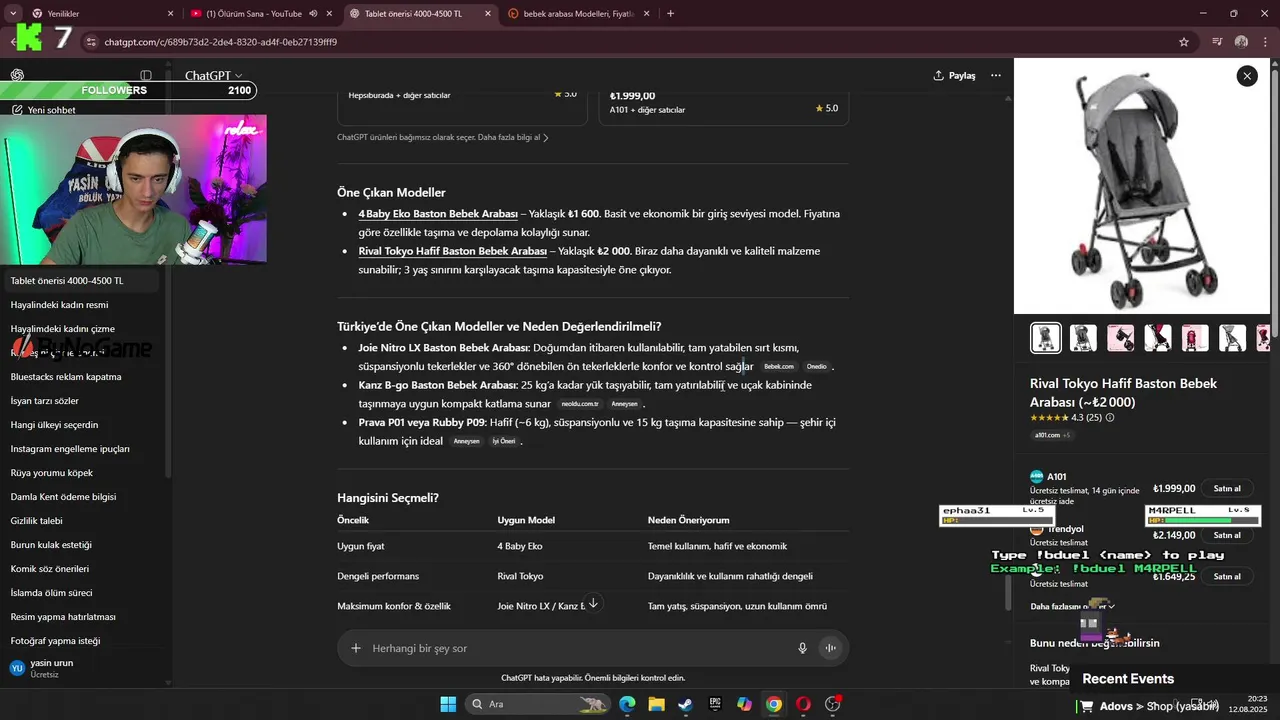
Task: Open File Explorer from the taskbar
Action: pyautogui.click(x=656, y=704)
